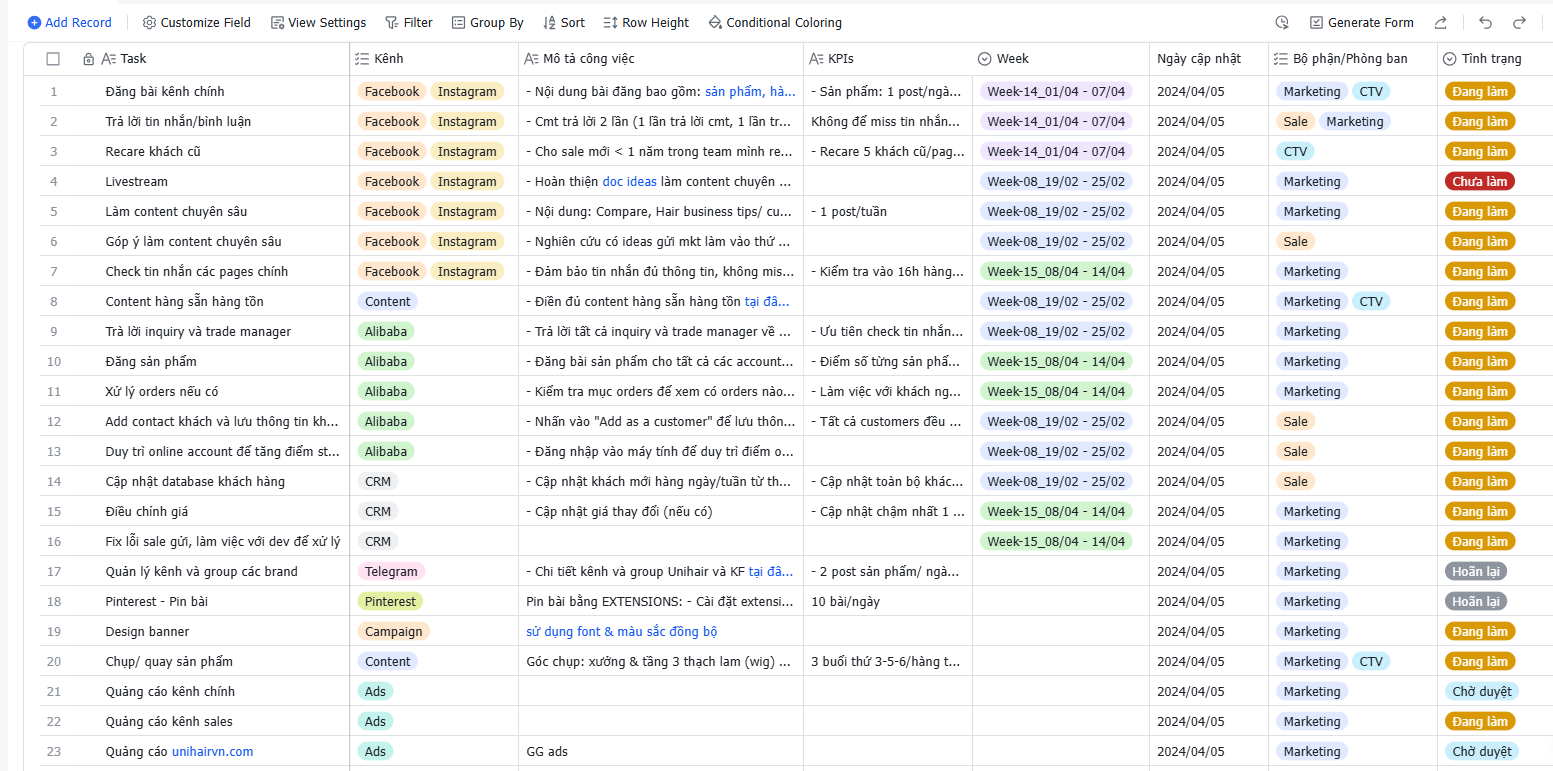Open the Filter options

(x=409, y=22)
